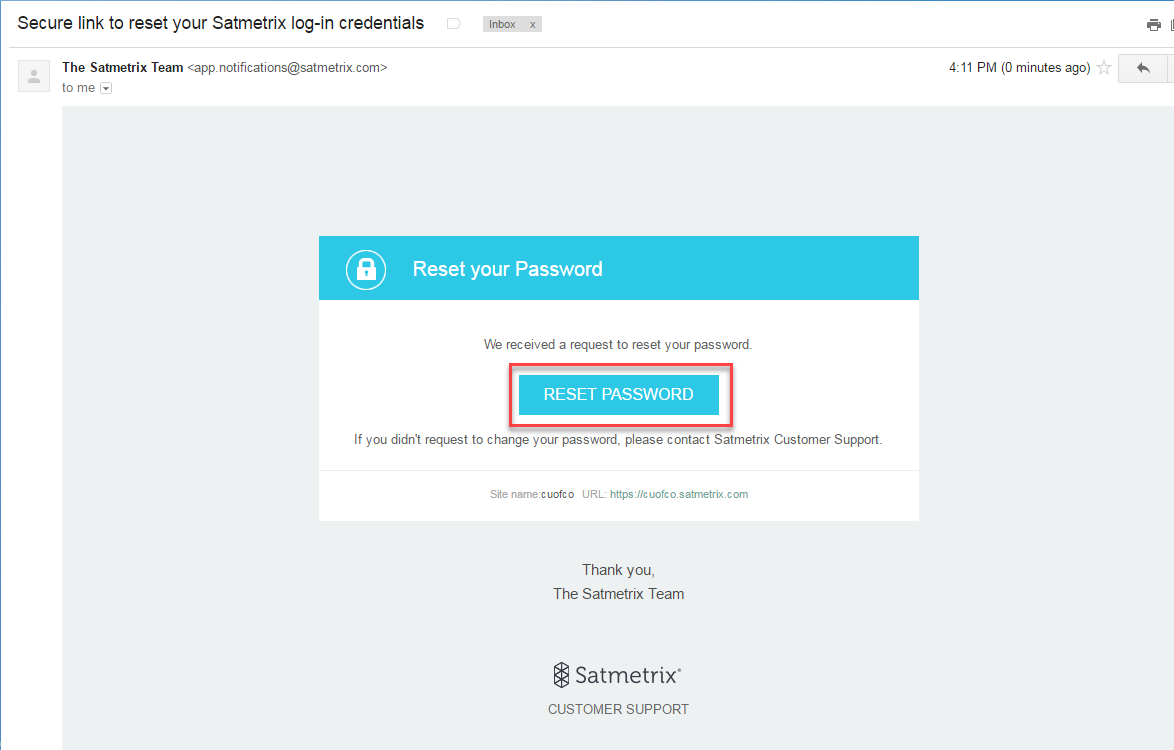This screenshot has width=1174, height=750.
Task: Click the Reset your Password banner title
Action: (x=507, y=269)
